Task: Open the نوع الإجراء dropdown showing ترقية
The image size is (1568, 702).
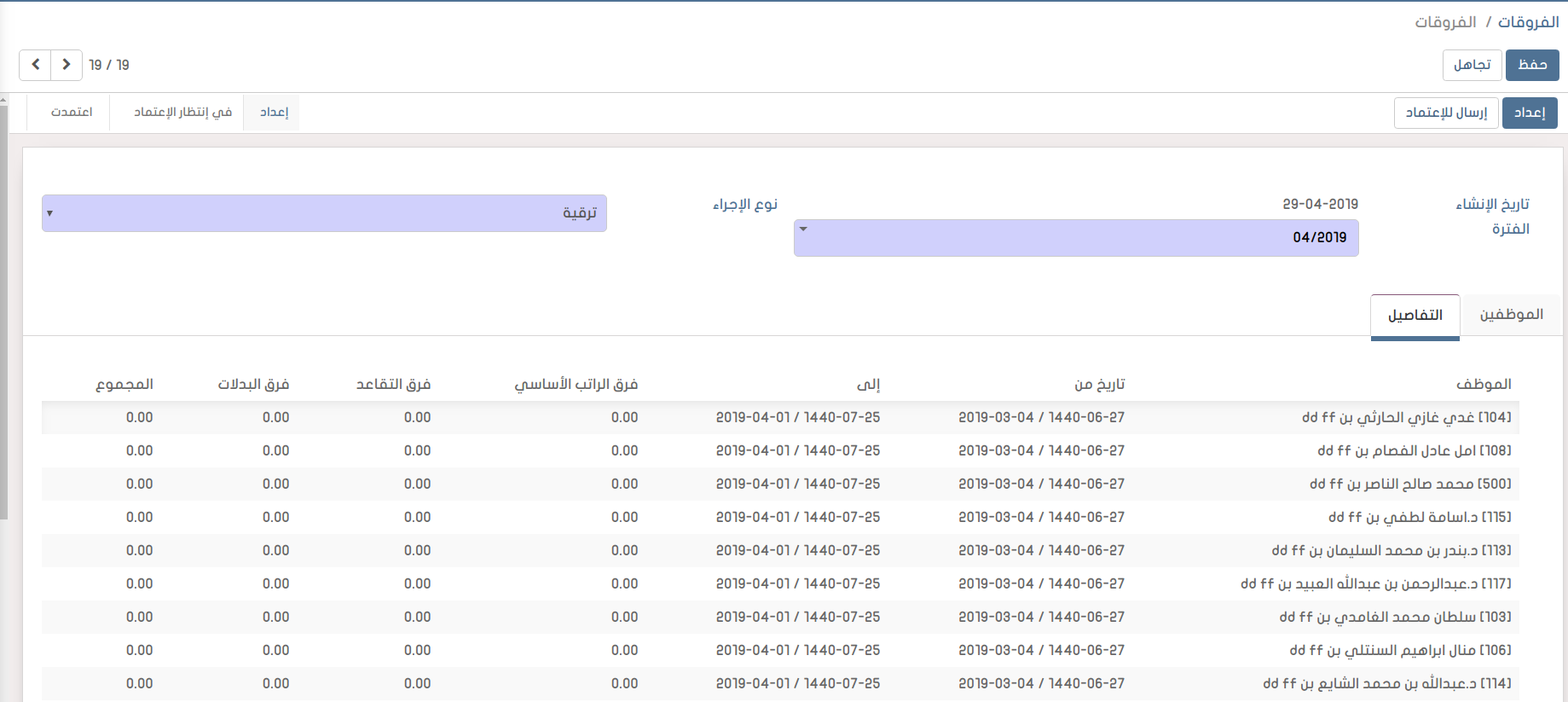Action: pos(324,213)
